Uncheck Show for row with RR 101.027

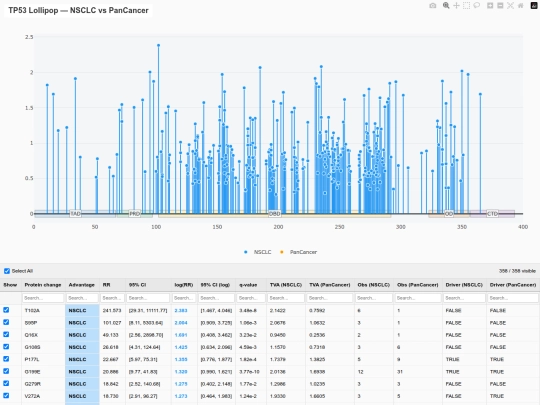click(6, 322)
